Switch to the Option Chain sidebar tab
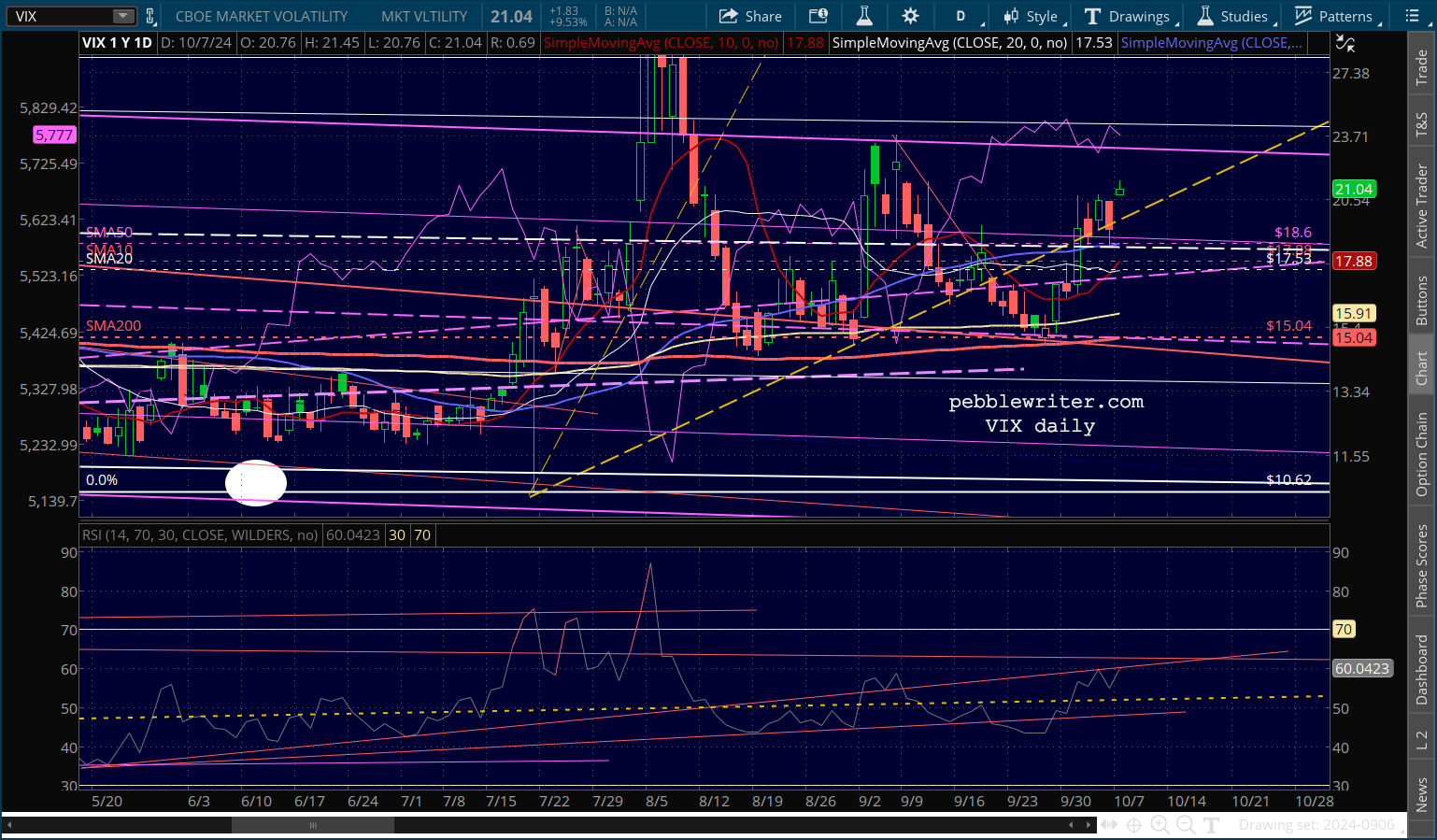 click(x=1421, y=455)
